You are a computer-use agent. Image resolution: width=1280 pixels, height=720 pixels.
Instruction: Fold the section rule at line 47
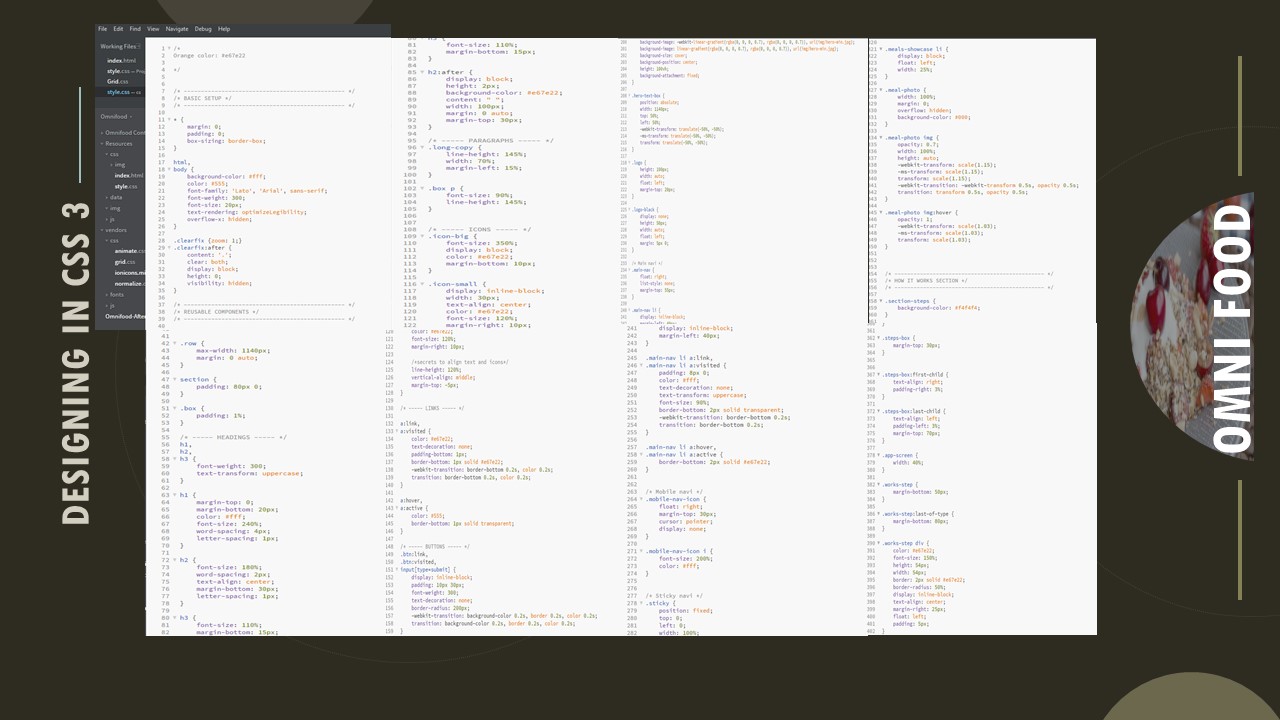pyautogui.click(x=173, y=380)
